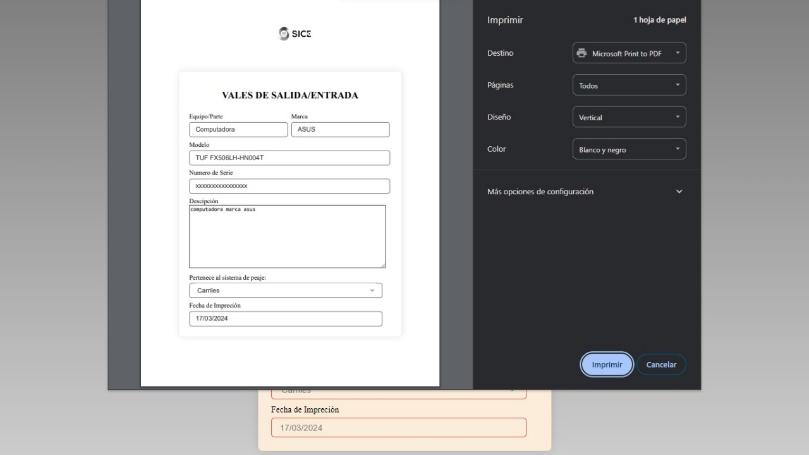Click the Imprimir button
This screenshot has width=809, height=455.
[x=607, y=364]
